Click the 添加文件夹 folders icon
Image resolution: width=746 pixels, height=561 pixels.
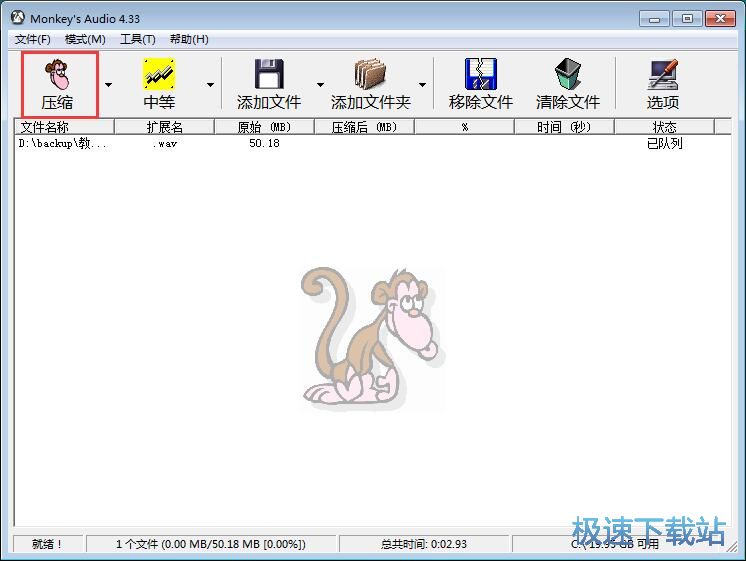point(370,74)
